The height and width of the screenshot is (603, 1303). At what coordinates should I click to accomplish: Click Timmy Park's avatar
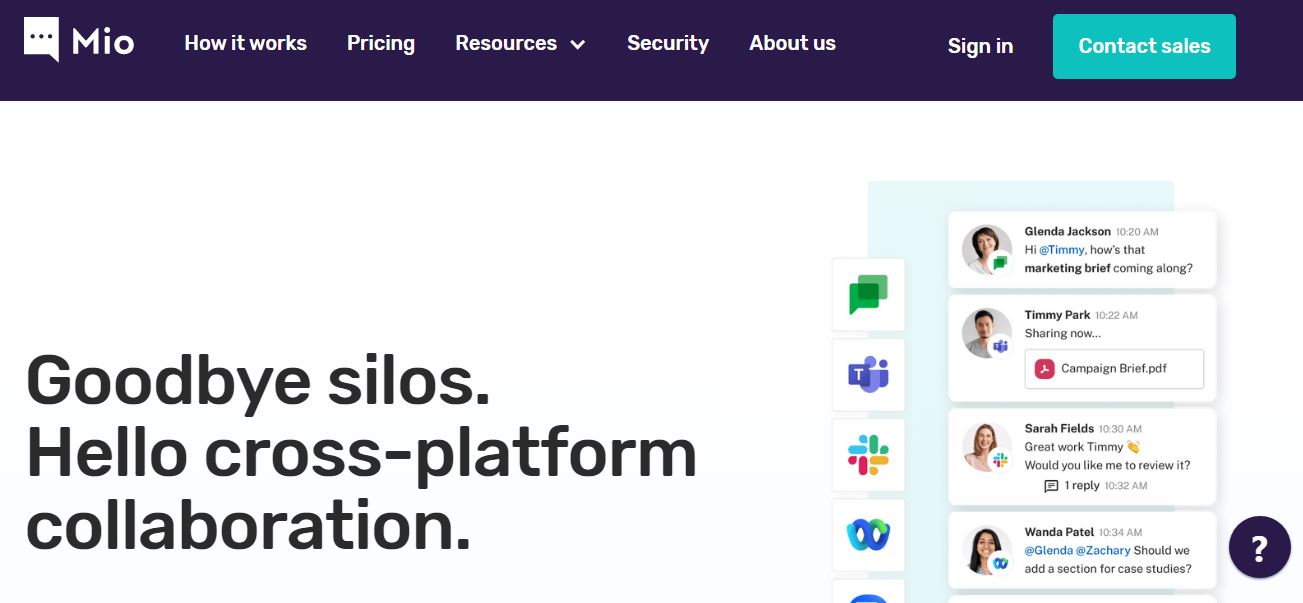(986, 332)
